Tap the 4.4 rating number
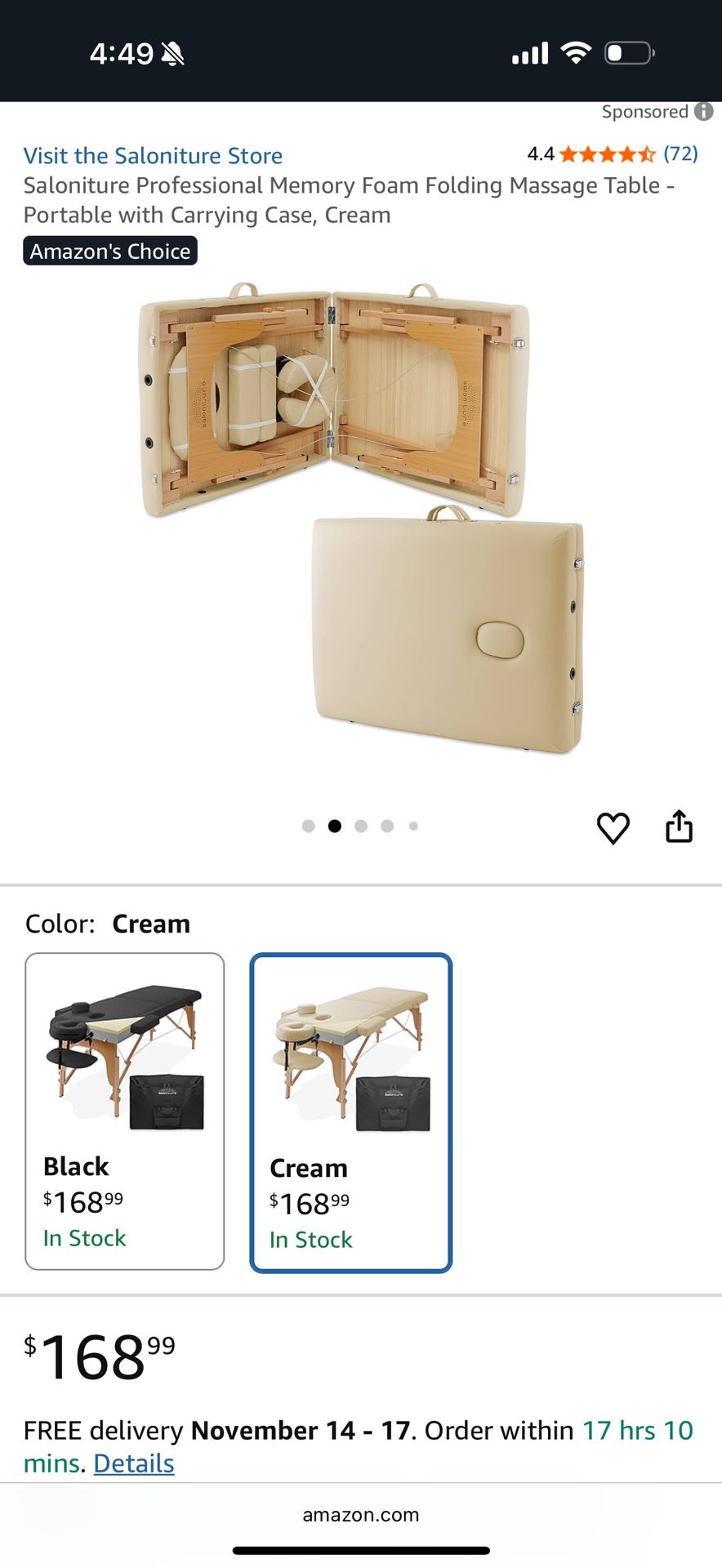722x1568 pixels. point(541,154)
